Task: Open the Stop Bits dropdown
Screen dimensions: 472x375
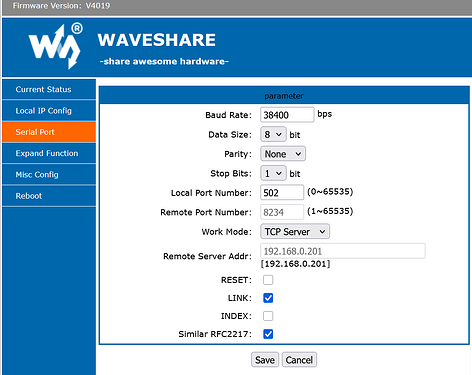Action: click(x=273, y=173)
